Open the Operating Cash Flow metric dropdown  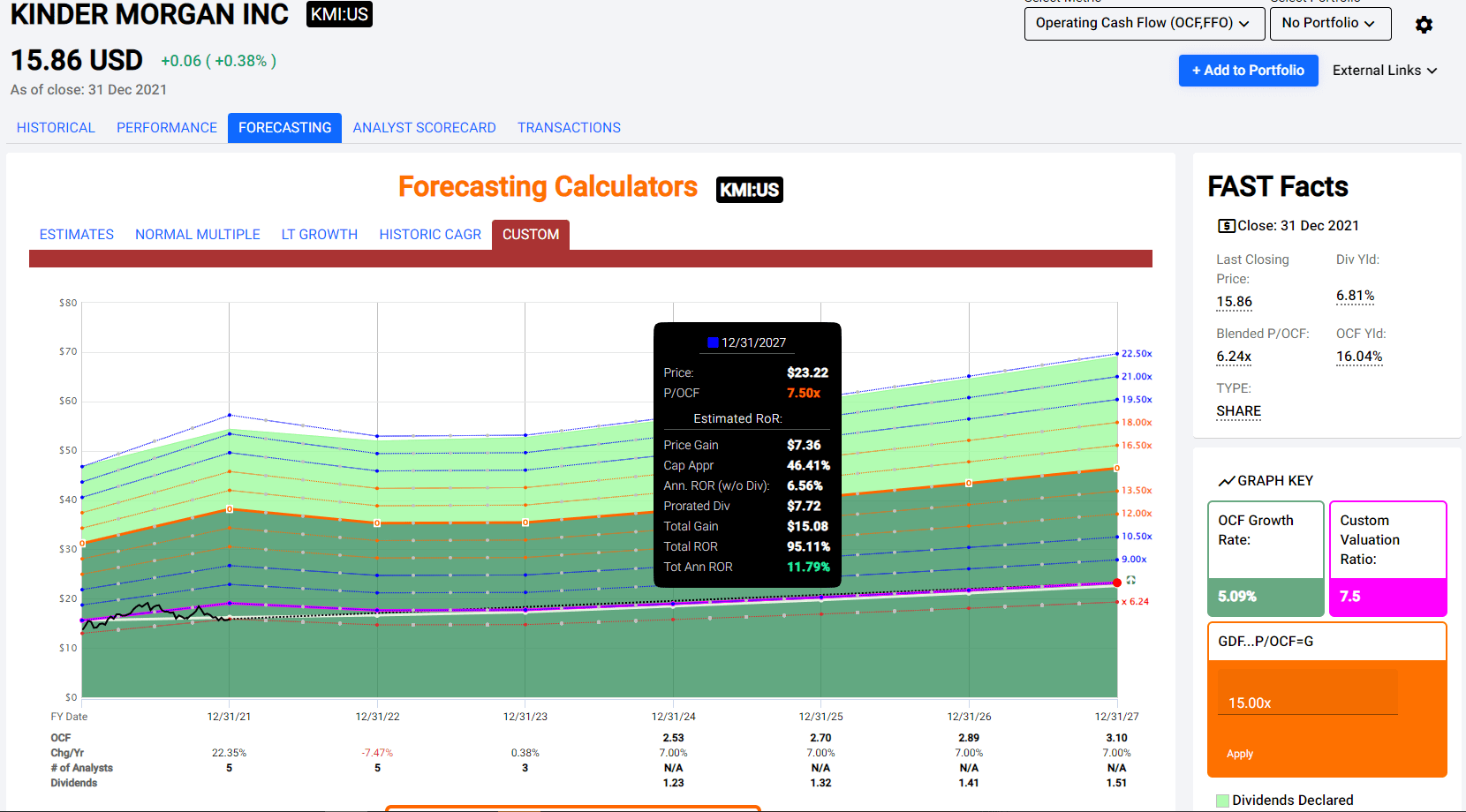(1143, 24)
